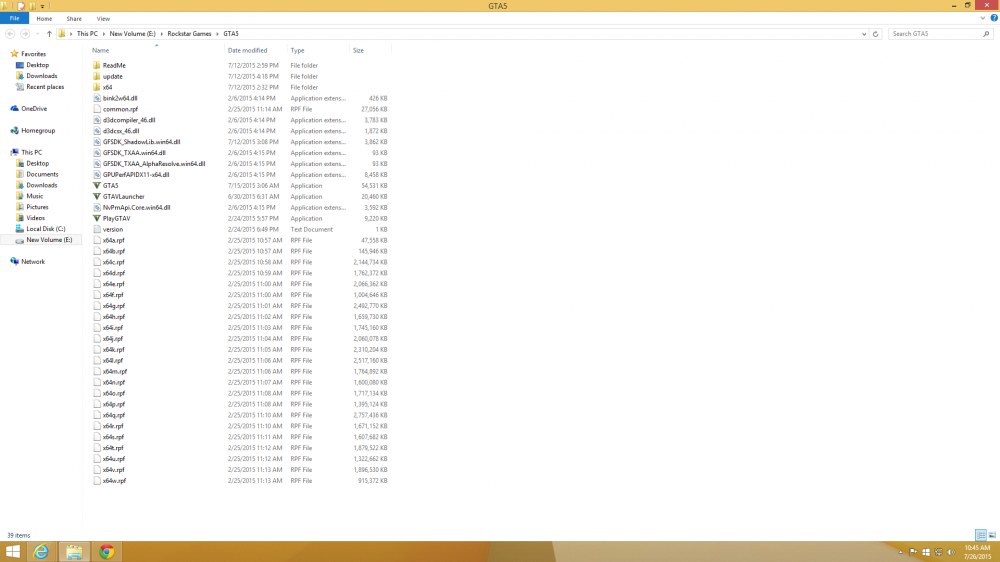Select the GTAVLauncher application icon
The width and height of the screenshot is (1000, 562).
coord(96,196)
